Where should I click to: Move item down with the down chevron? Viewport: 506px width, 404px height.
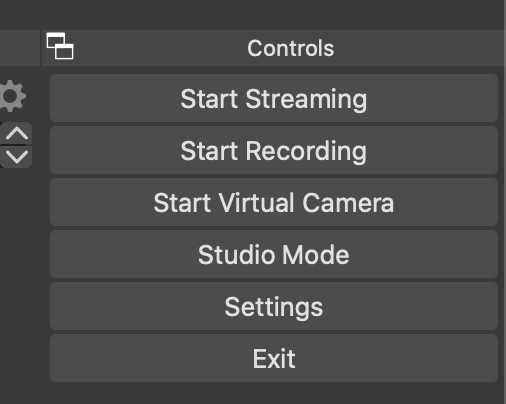[16, 157]
